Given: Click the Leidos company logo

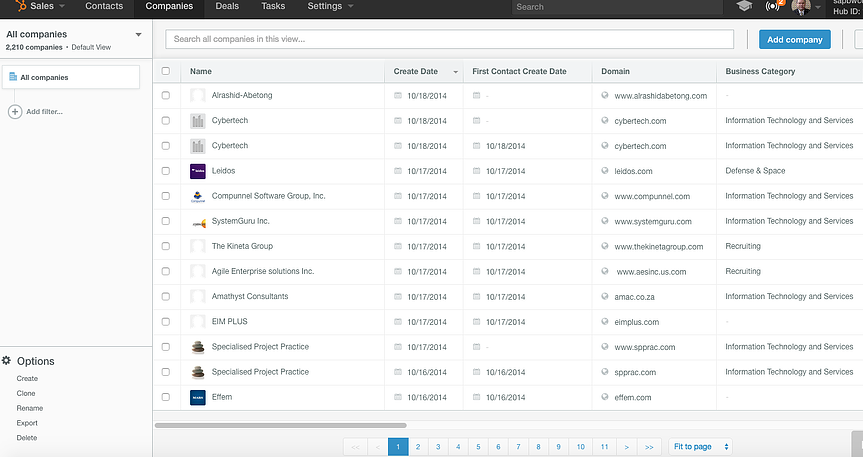Looking at the screenshot, I should 198,171.
